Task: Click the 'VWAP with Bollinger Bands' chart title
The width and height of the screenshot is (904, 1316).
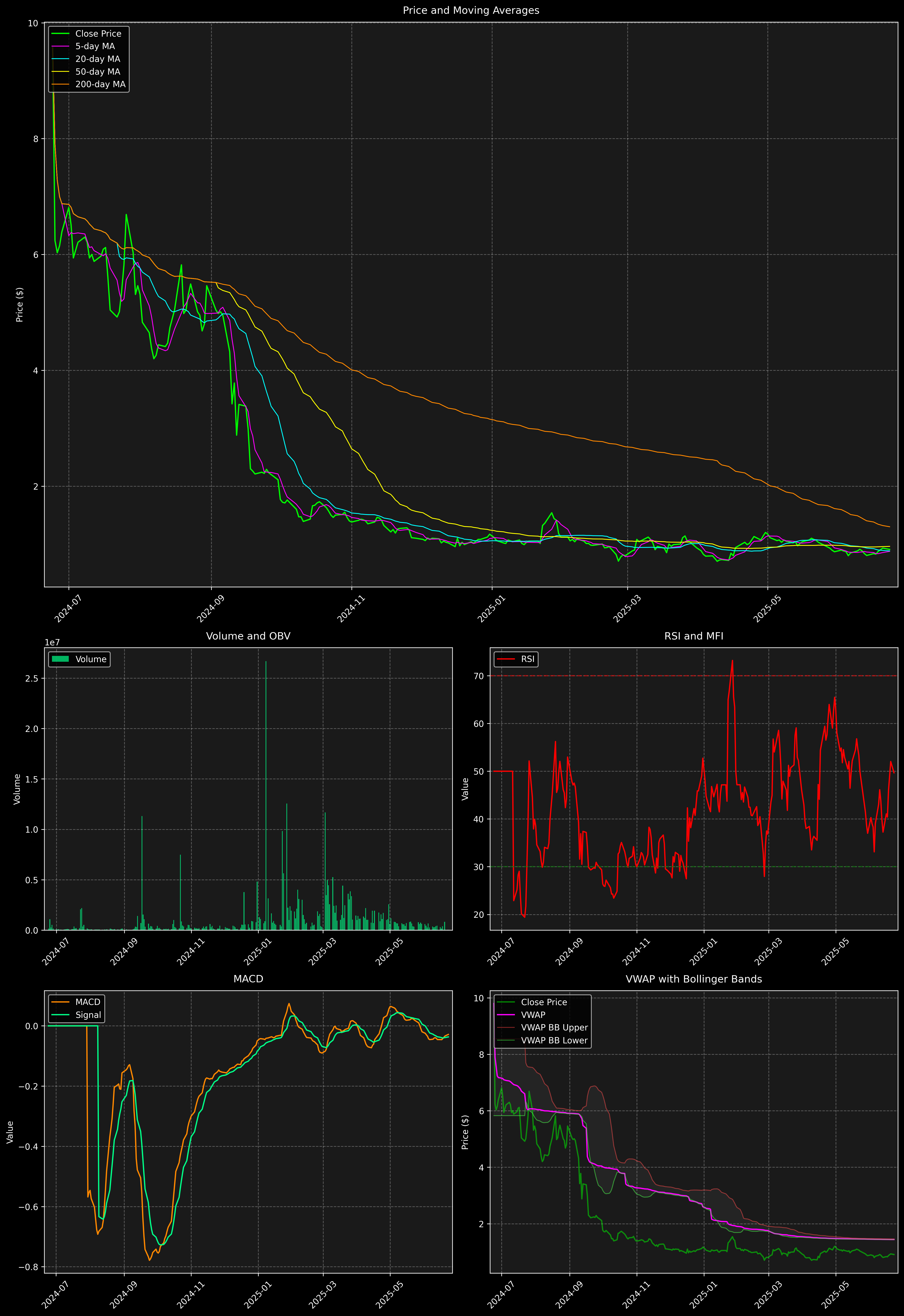Action: [694, 979]
